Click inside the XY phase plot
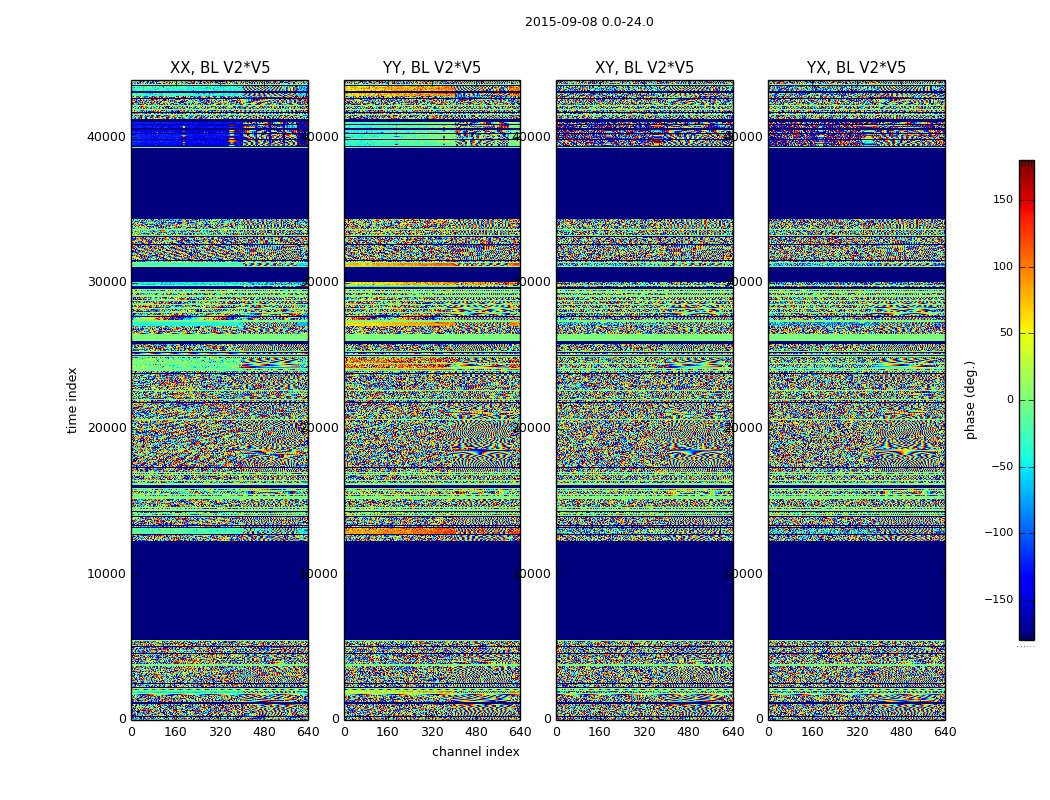This screenshot has width=1050, height=800. [644, 400]
